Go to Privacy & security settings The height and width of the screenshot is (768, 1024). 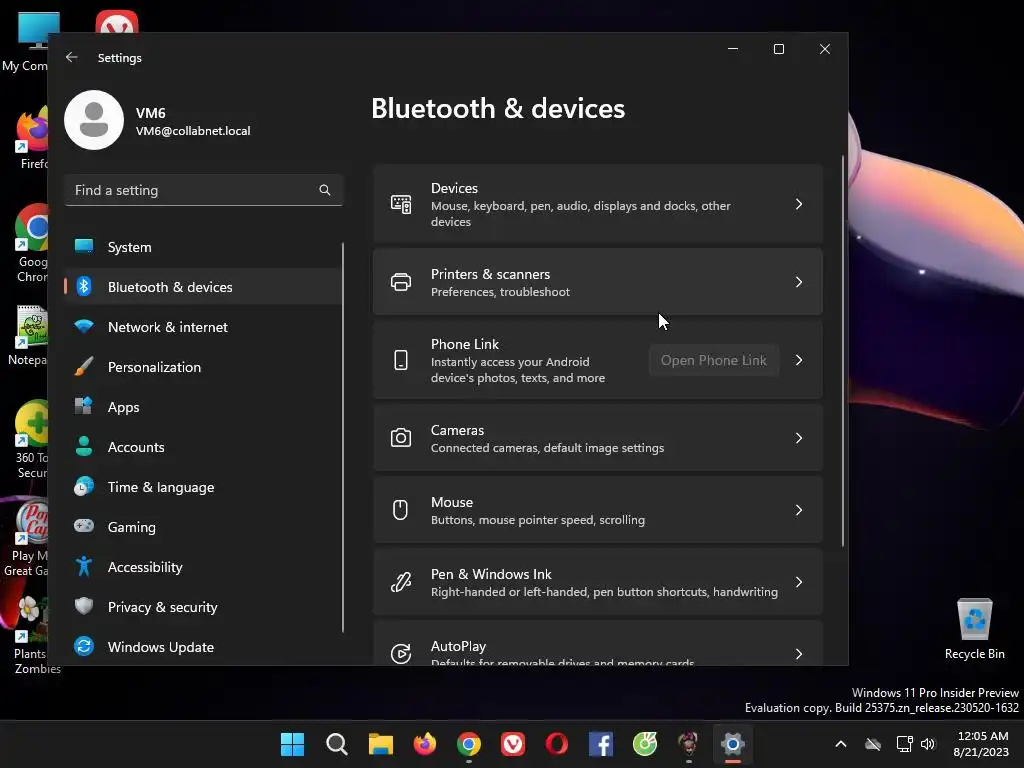(x=202, y=607)
